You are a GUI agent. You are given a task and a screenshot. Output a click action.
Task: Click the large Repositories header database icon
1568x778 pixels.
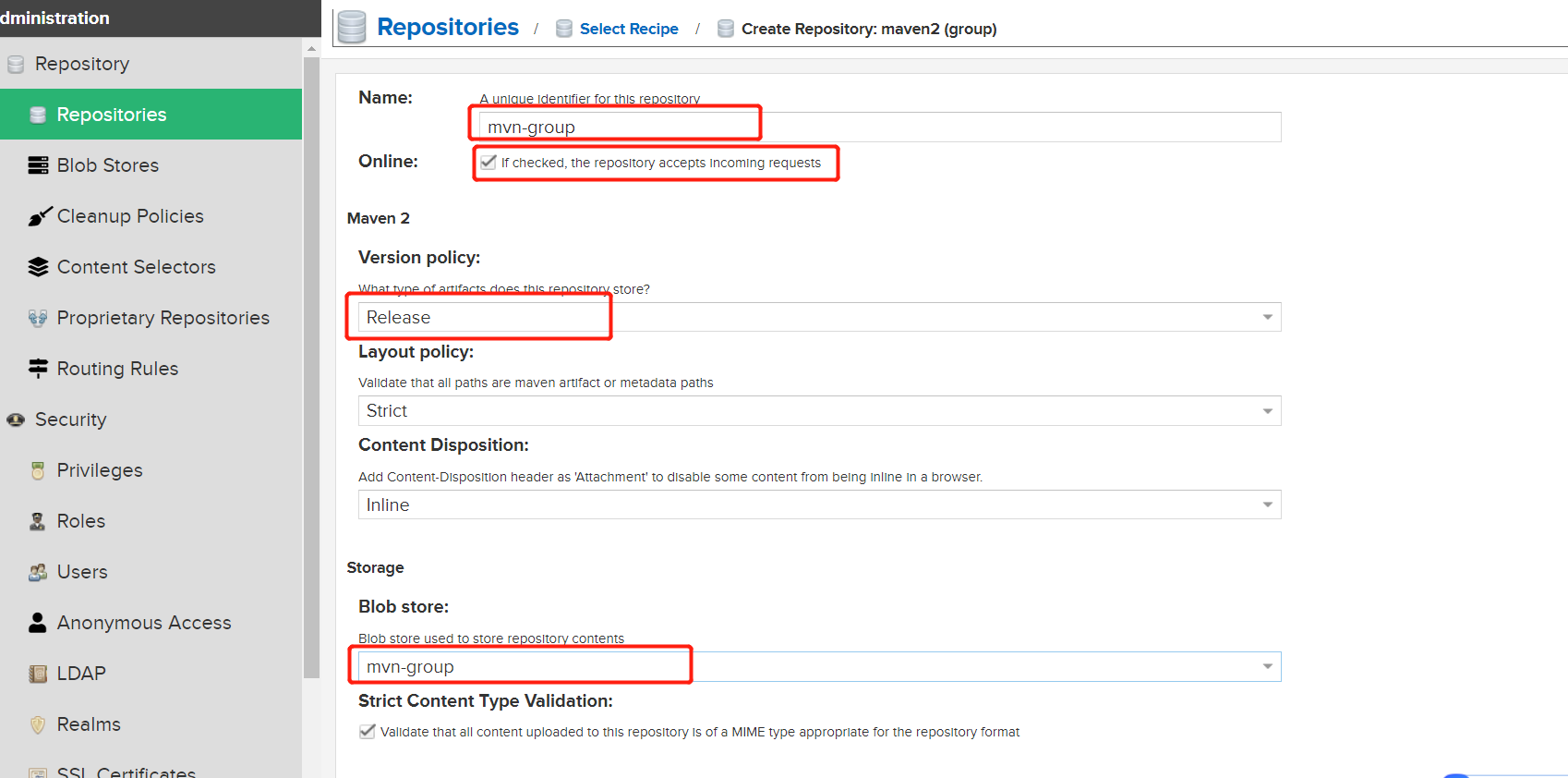point(352,27)
